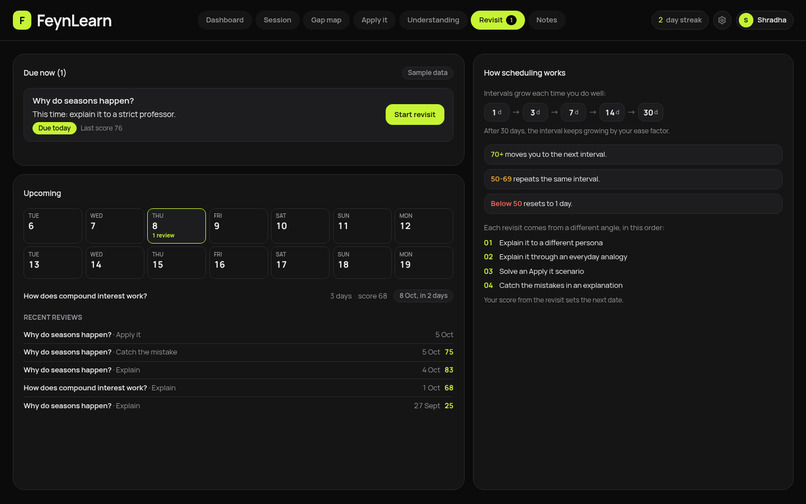Image resolution: width=806 pixels, height=504 pixels.
Task: Open settings via the gear icon
Action: 722,20
